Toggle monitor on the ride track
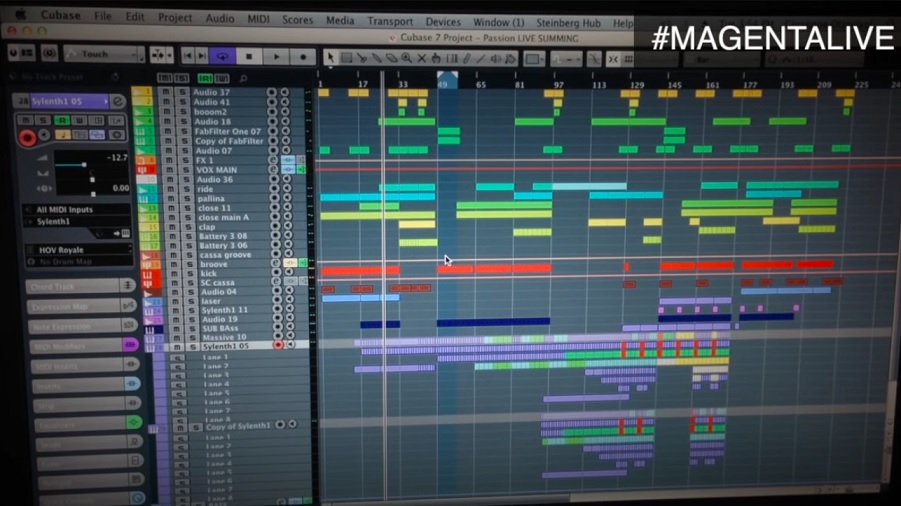 click(287, 189)
